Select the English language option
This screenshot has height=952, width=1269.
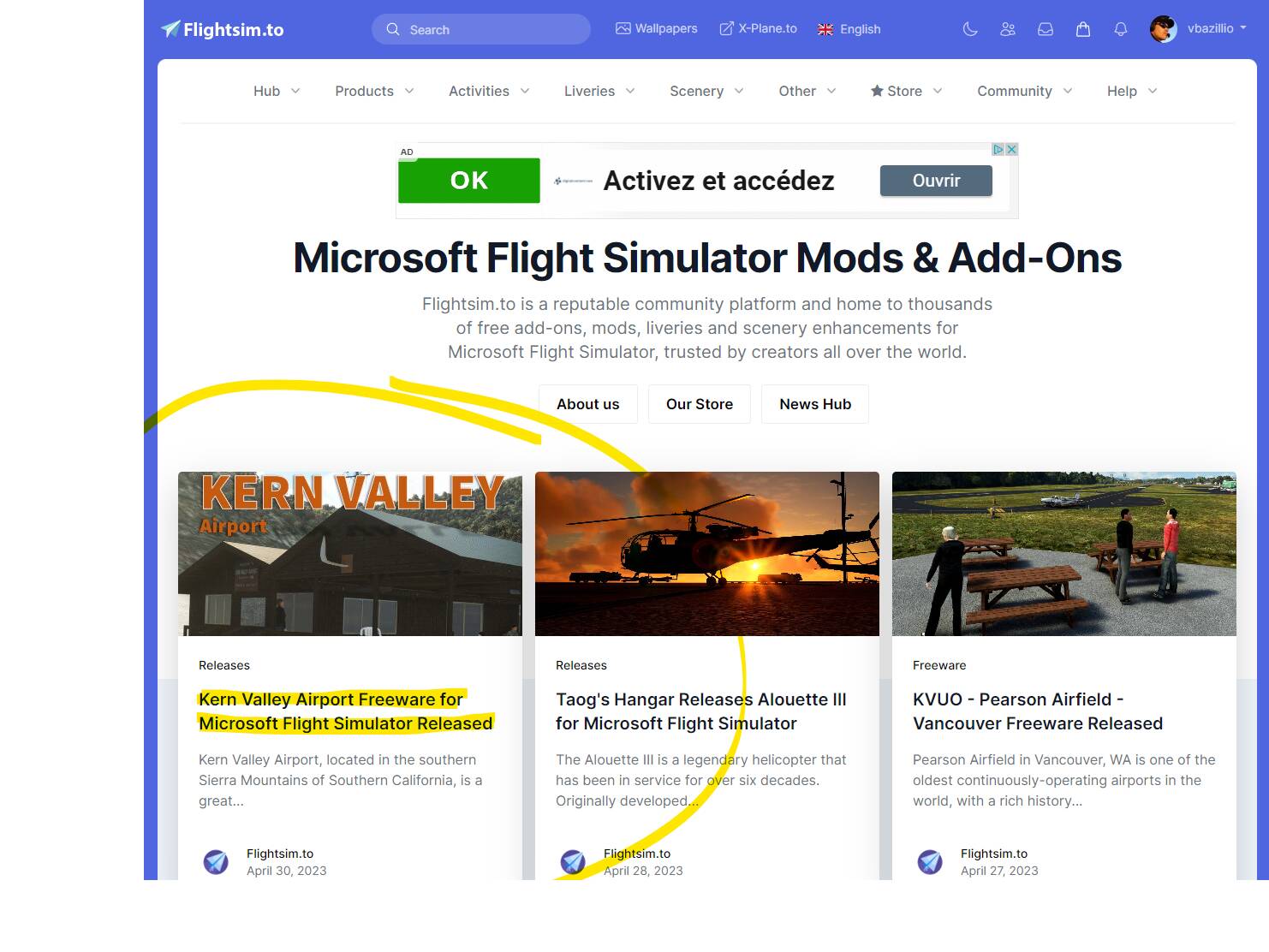coord(849,29)
